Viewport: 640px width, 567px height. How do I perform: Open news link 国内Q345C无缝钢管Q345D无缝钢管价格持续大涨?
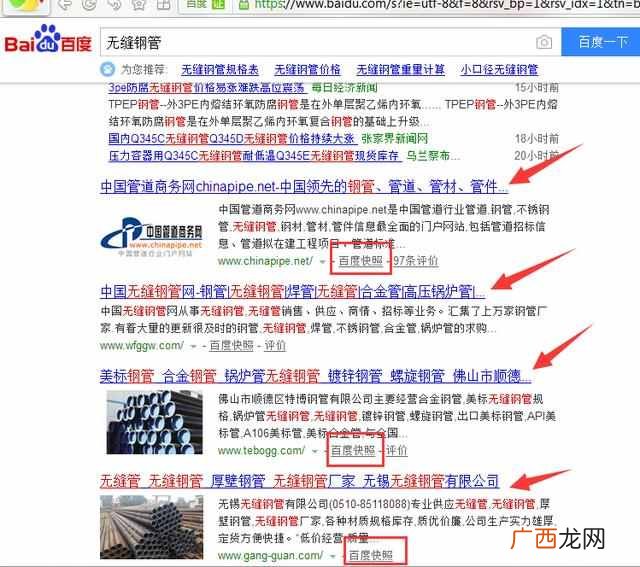point(232,139)
